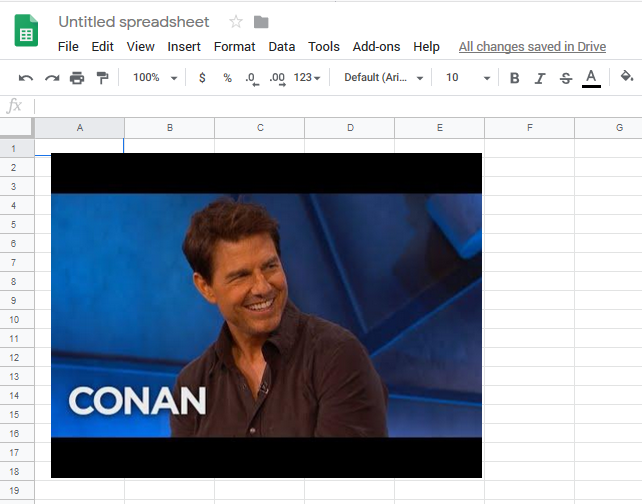Star the Untitled spreadsheet
Viewport: 642px width, 504px height.
click(x=236, y=22)
